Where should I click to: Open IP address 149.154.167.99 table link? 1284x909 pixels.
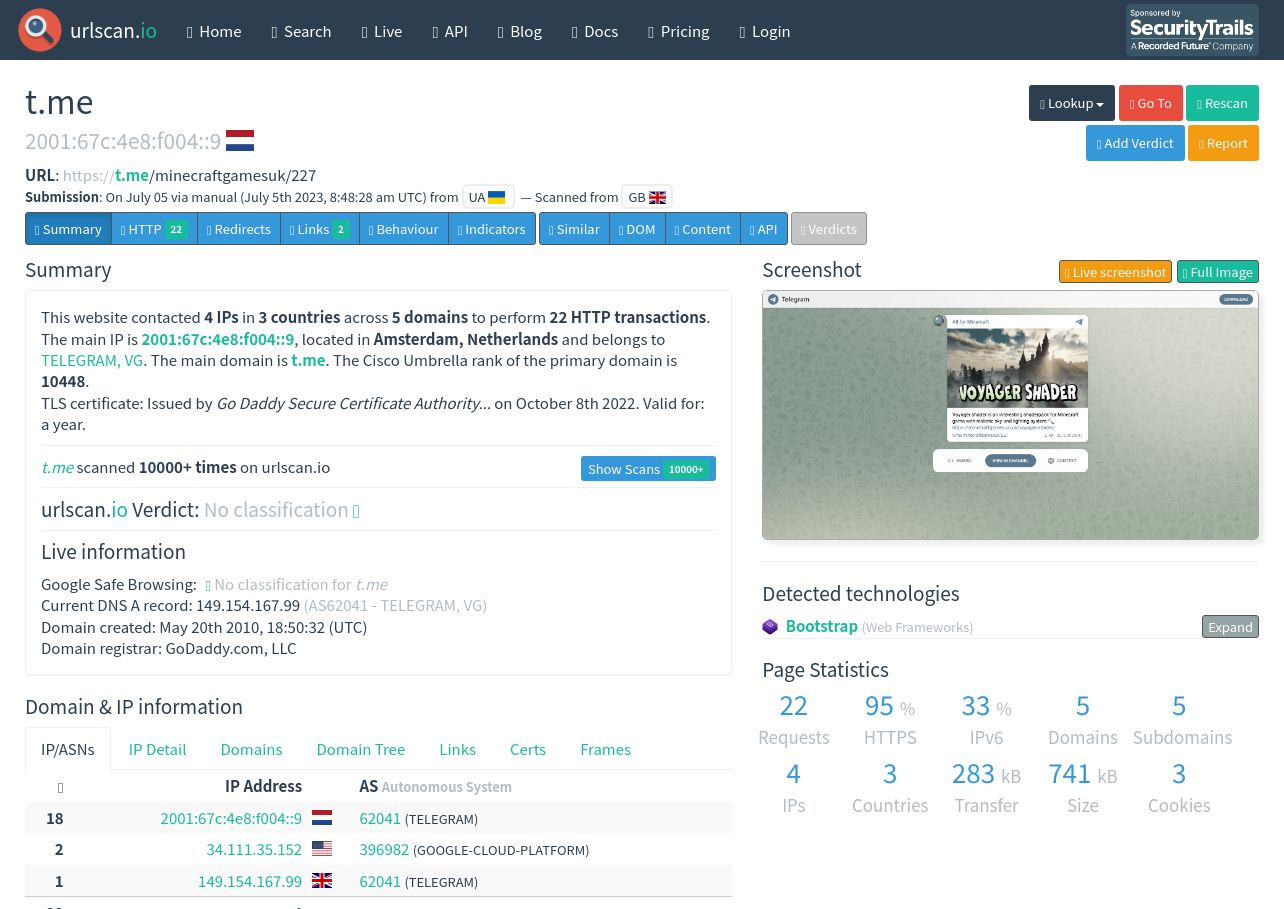point(250,881)
